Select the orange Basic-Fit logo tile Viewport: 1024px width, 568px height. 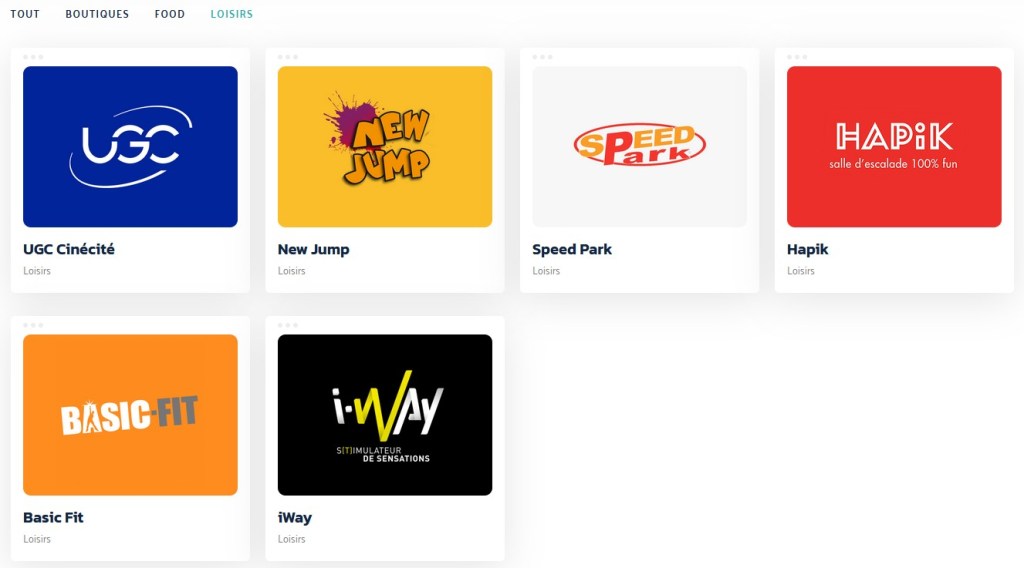[x=130, y=415]
